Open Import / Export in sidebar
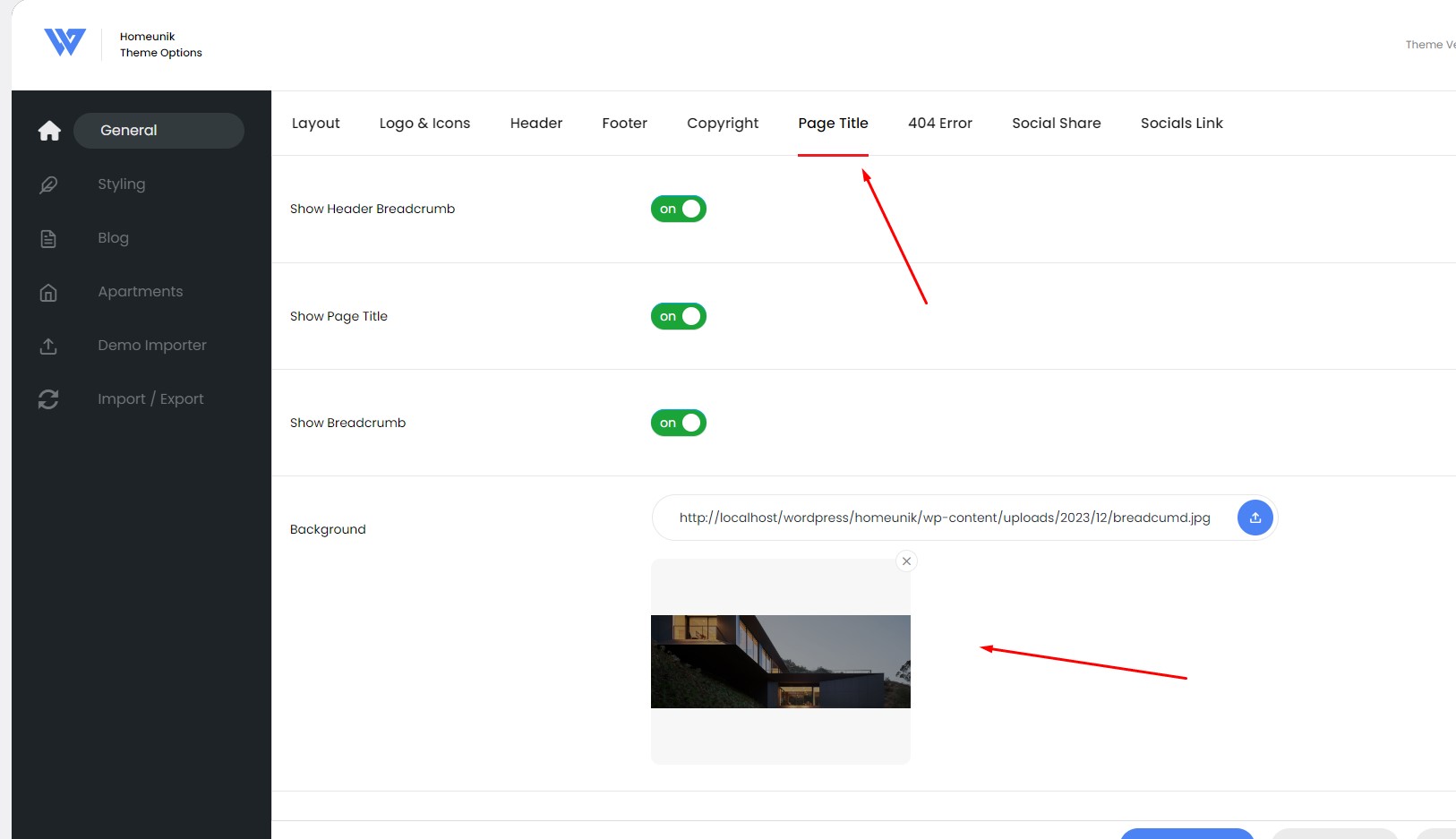The height and width of the screenshot is (839, 1456). (x=150, y=399)
